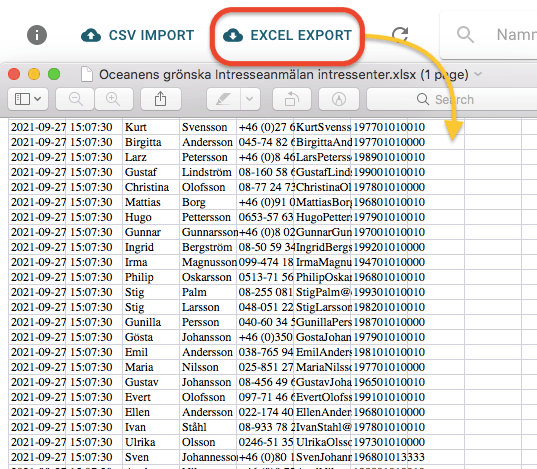Select cell Maria

pos(151,367)
